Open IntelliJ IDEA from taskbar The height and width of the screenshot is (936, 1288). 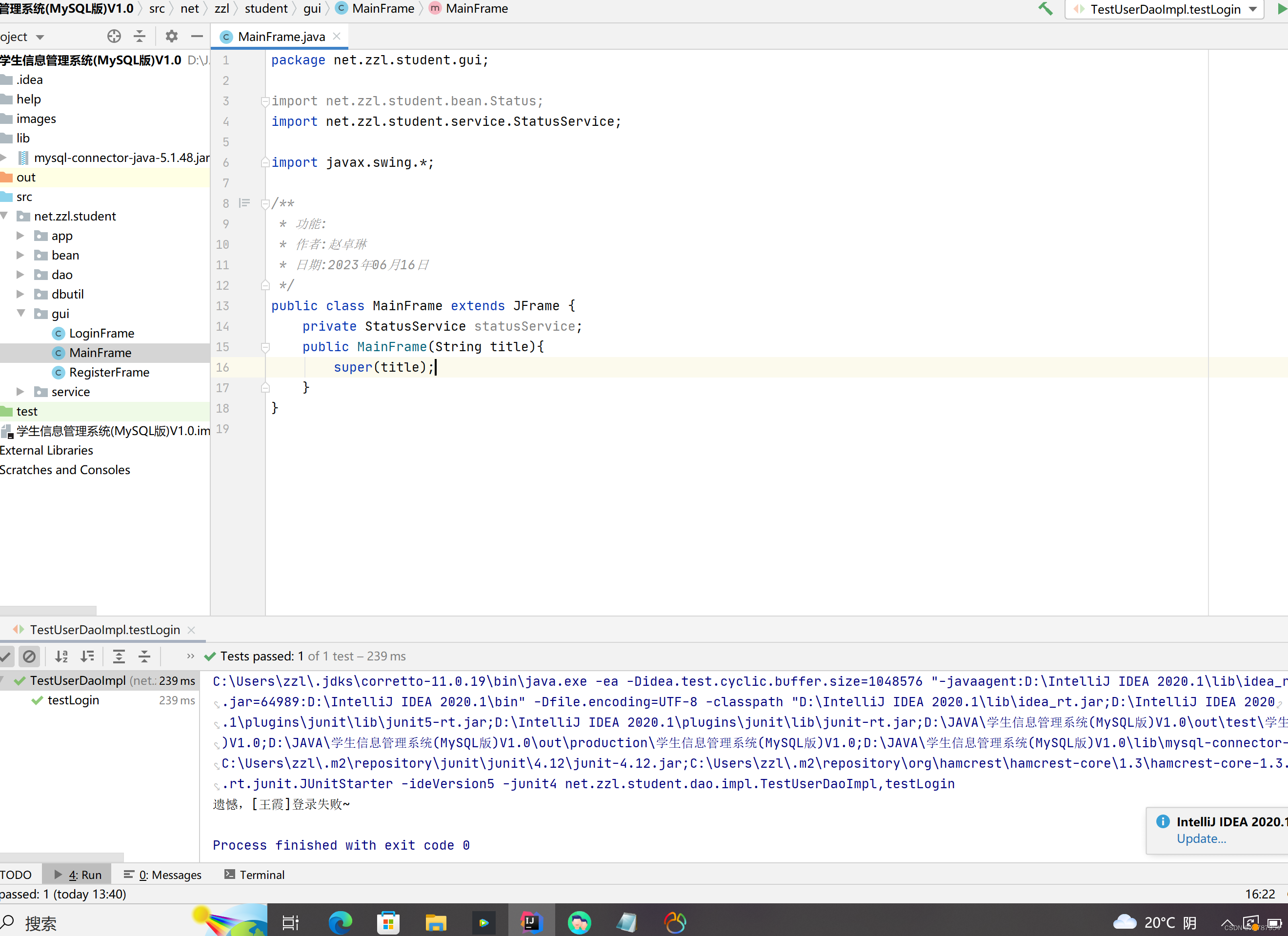point(531,922)
